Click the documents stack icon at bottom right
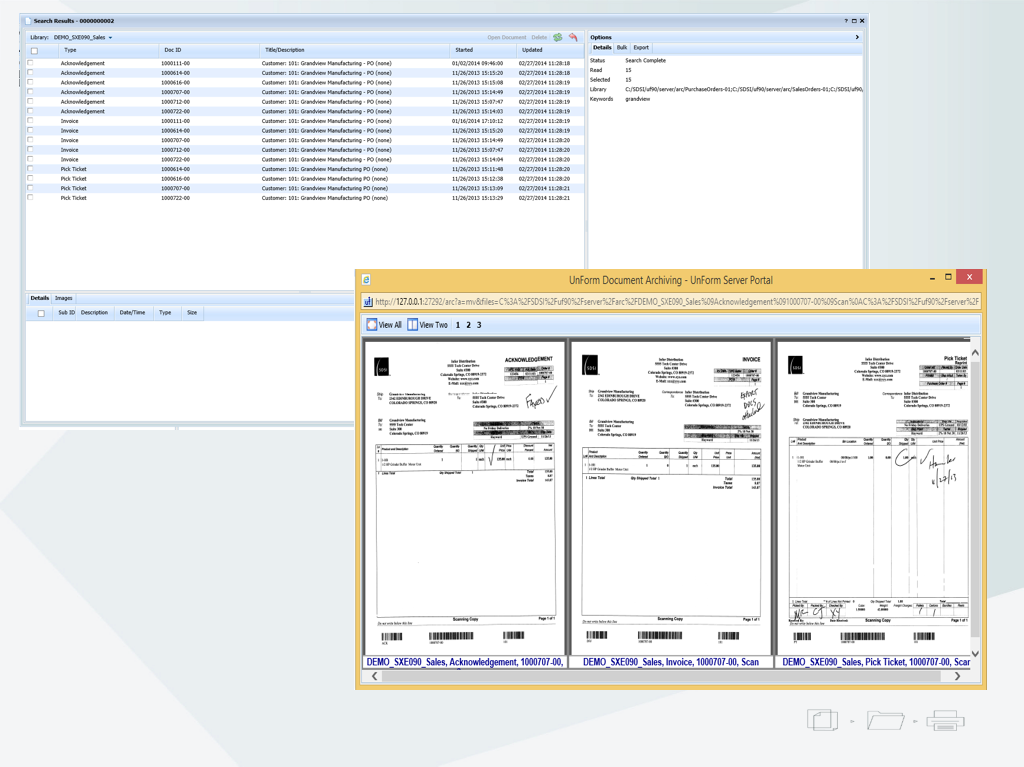Screen dimensions: 1024x767 pyautogui.click(x=822, y=720)
